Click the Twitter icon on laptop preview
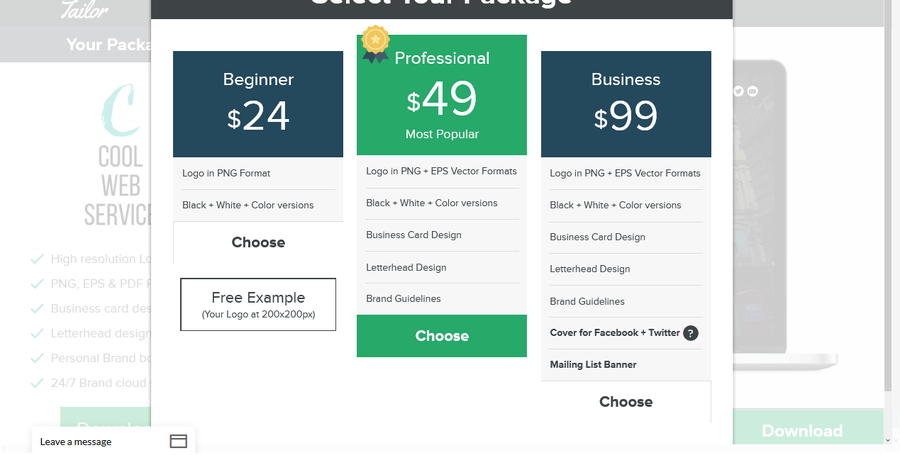Viewport: 900px width, 455px height. click(738, 91)
